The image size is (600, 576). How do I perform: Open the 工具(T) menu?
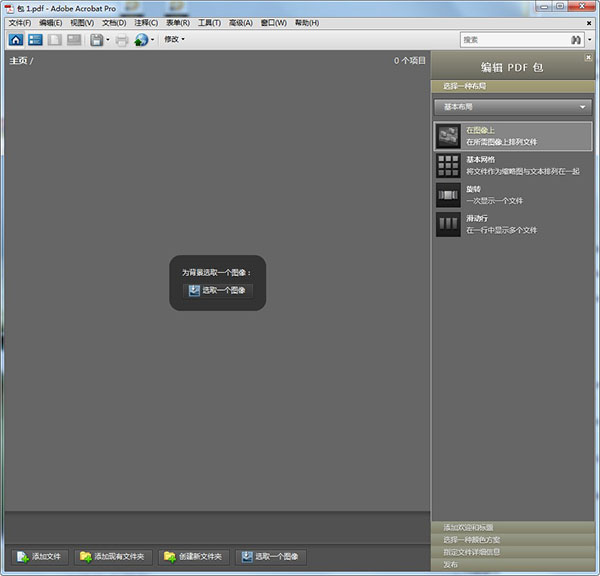tap(209, 22)
